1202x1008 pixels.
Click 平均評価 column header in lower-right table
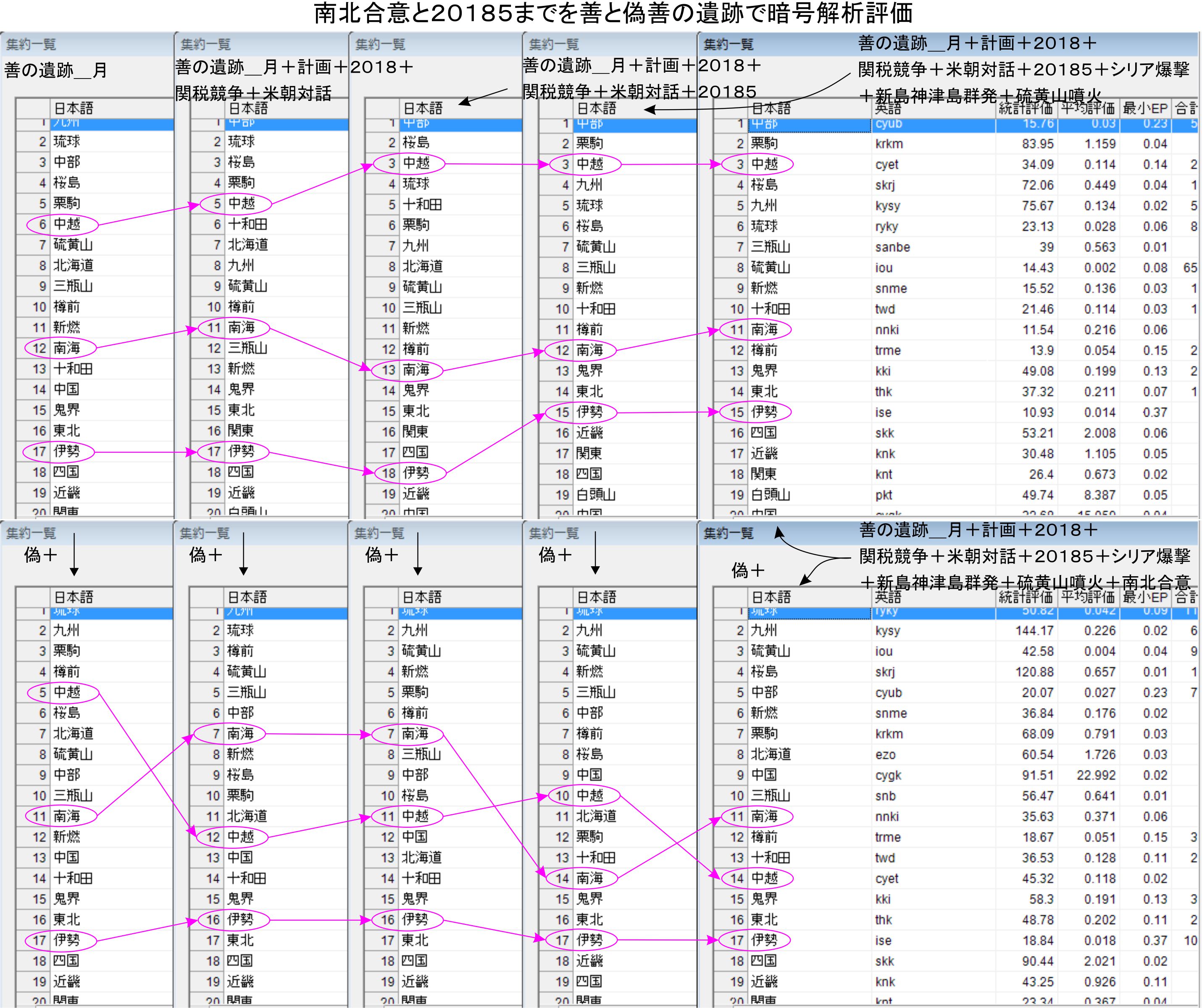[1088, 597]
